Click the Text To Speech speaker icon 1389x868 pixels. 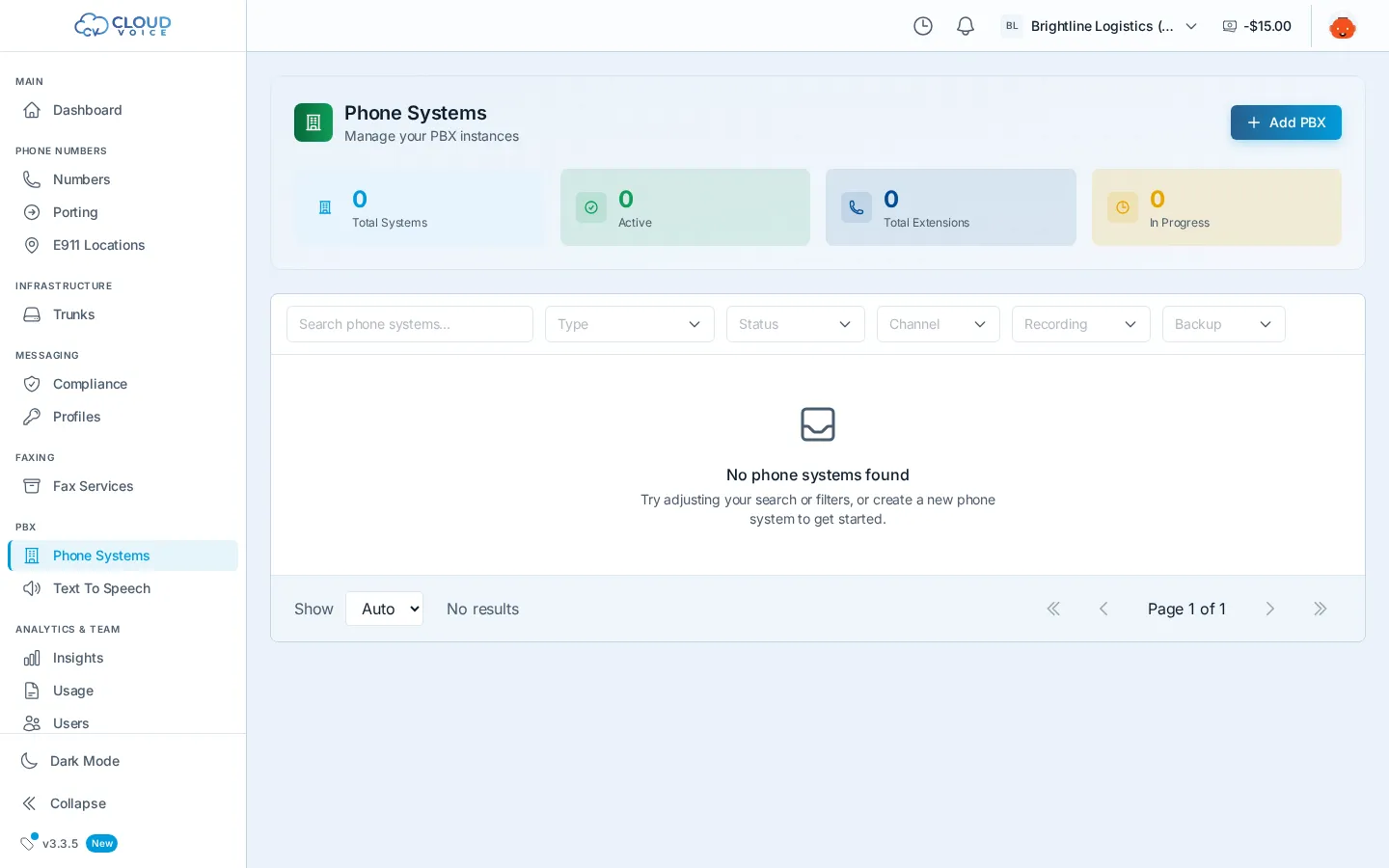pyautogui.click(x=32, y=588)
